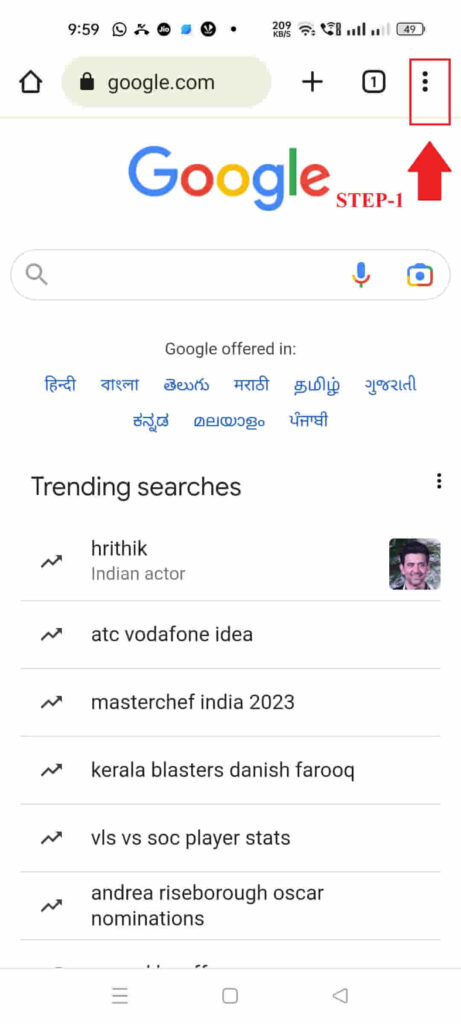This screenshot has width=461, height=1024.
Task: Switch Google to Tamil language
Action: [317, 385]
